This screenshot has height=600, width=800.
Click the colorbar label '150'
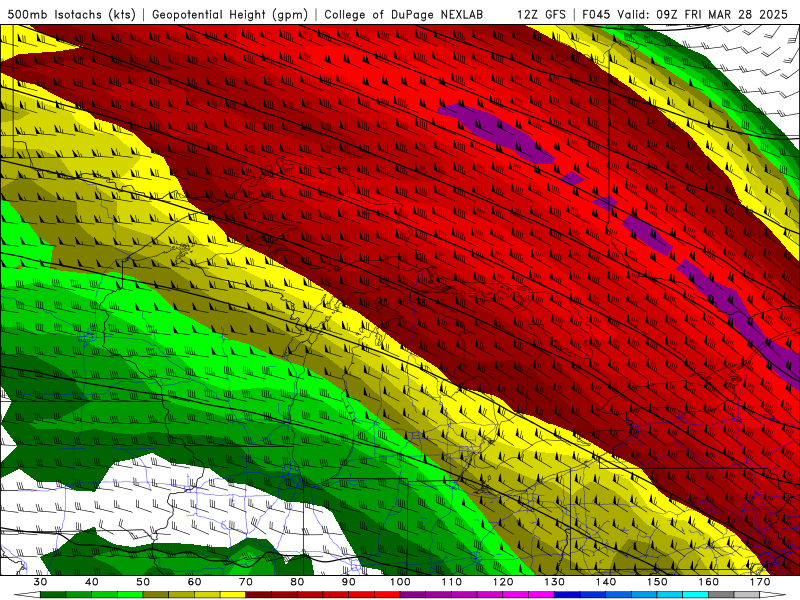coord(657,582)
